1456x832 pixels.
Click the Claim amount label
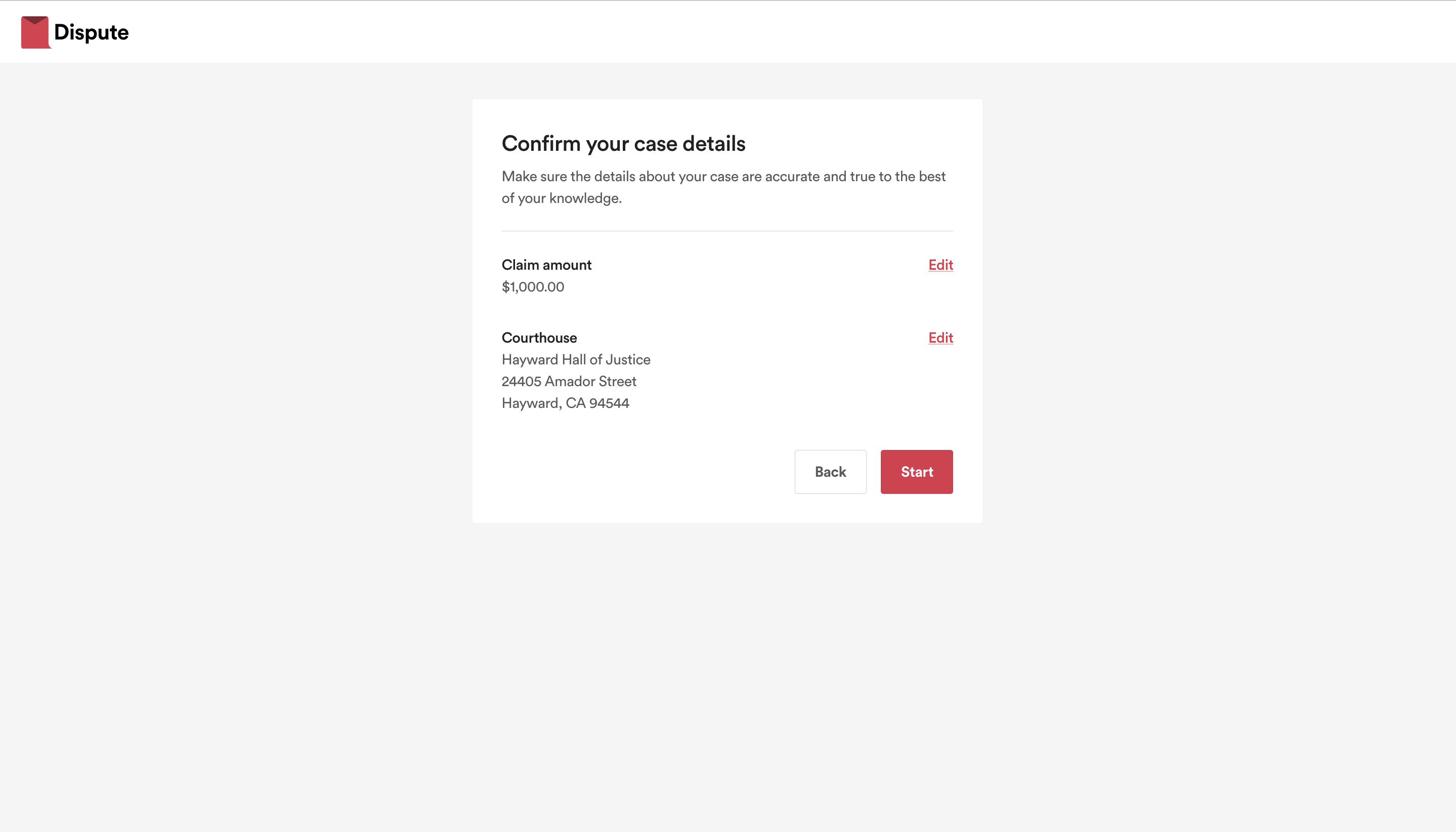[547, 265]
